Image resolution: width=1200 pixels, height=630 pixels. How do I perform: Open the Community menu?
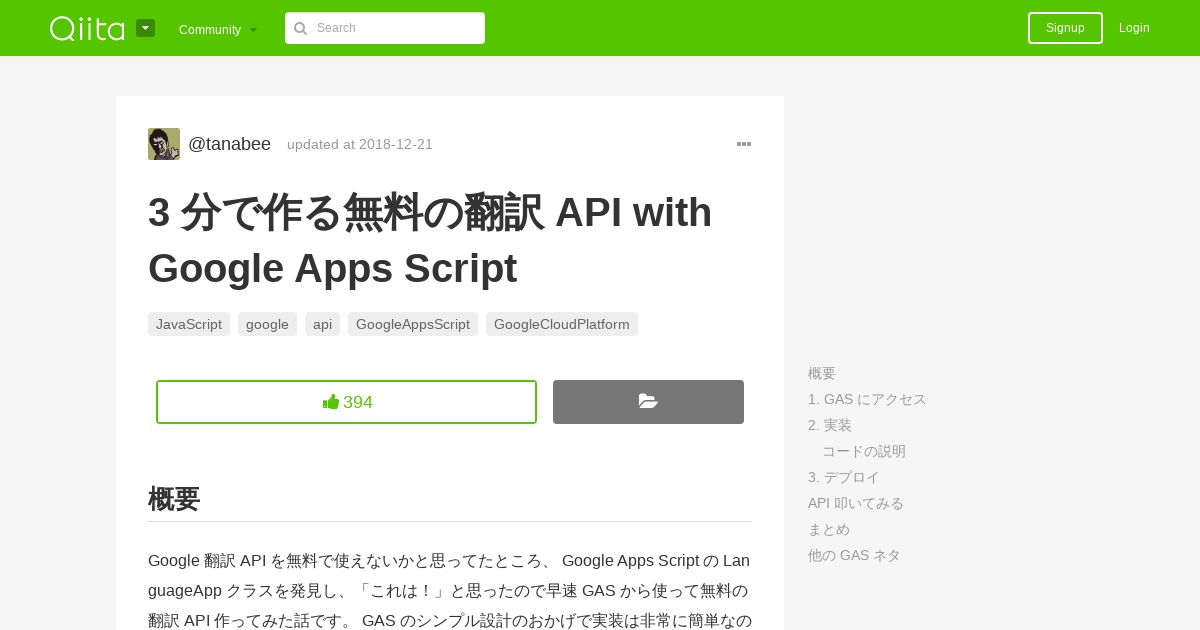[218, 29]
